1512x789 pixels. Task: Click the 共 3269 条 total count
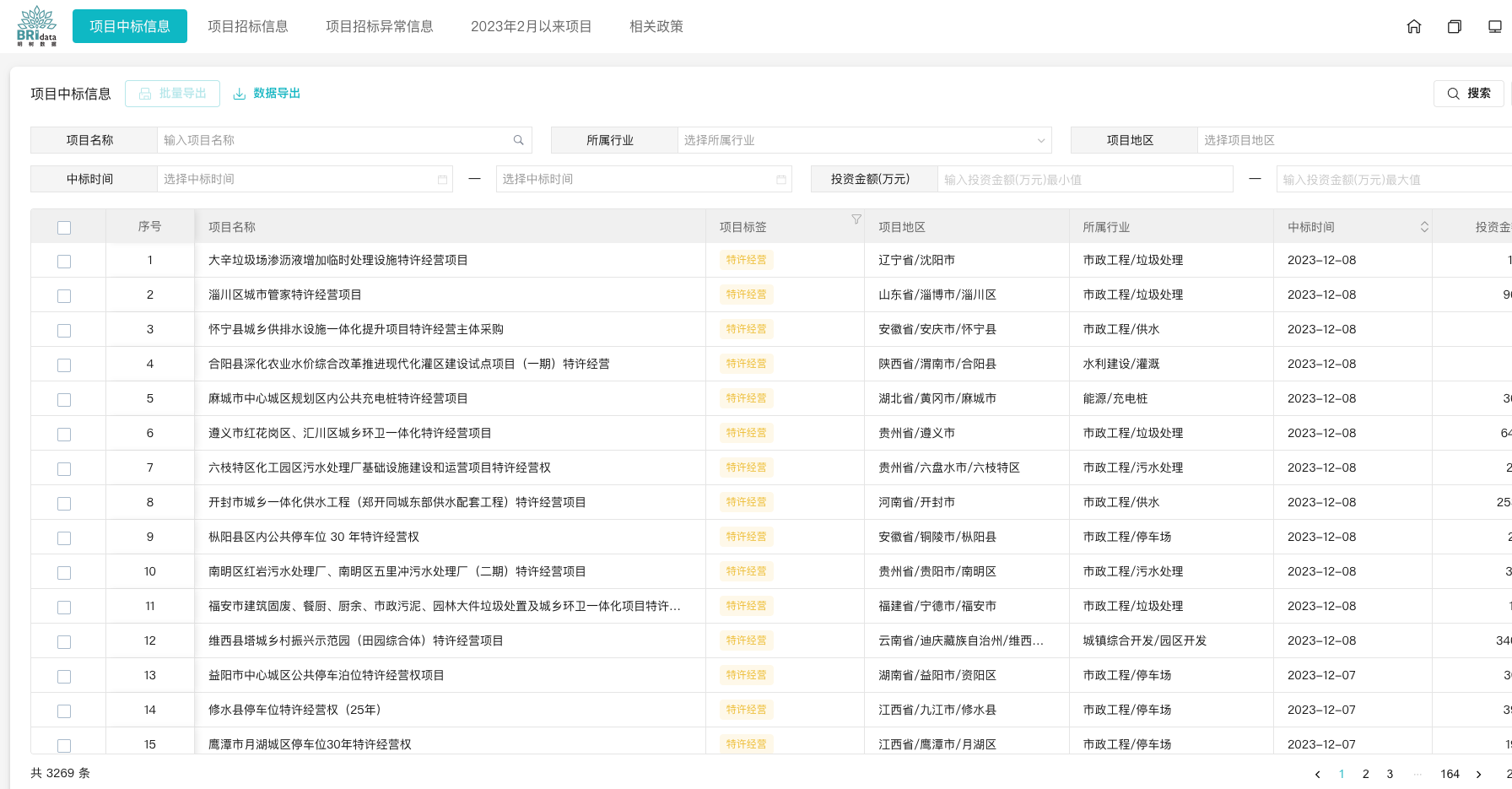tap(60, 773)
